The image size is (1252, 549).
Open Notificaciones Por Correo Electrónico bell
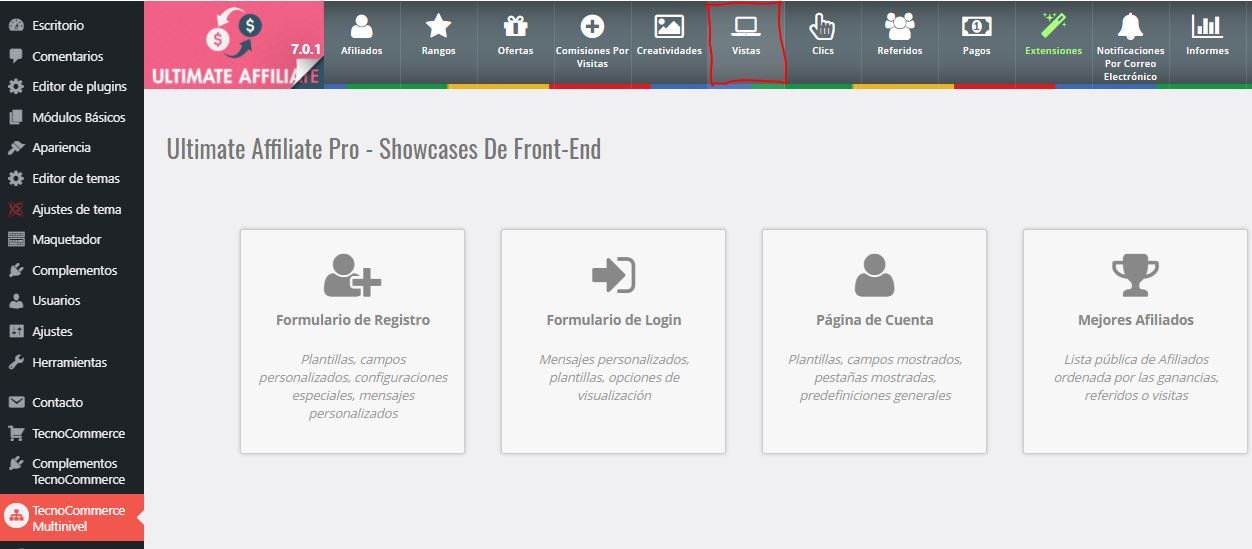[1130, 27]
